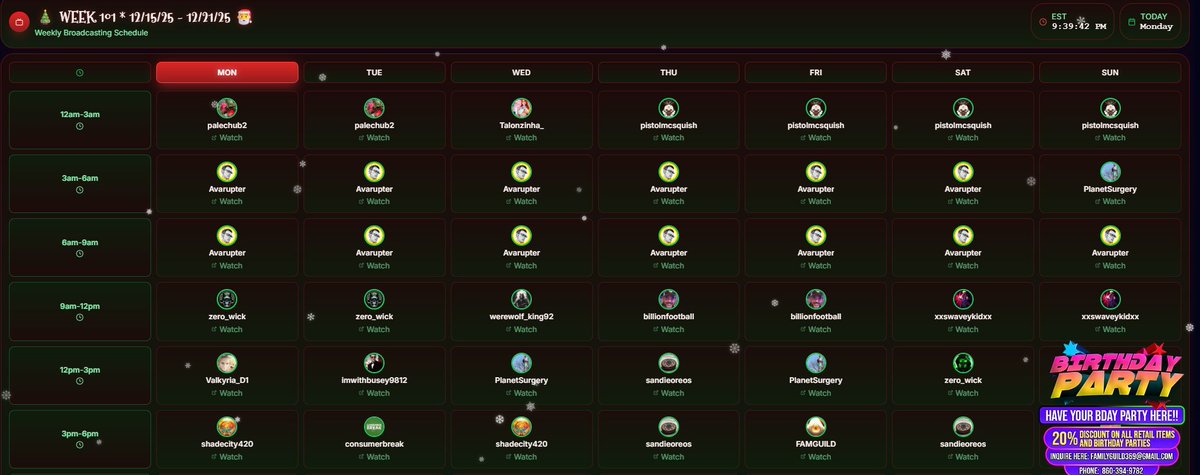1200x475 pixels.
Task: Click the pistolmcsquish name in Saturday 12am-3am
Action: tap(962, 125)
